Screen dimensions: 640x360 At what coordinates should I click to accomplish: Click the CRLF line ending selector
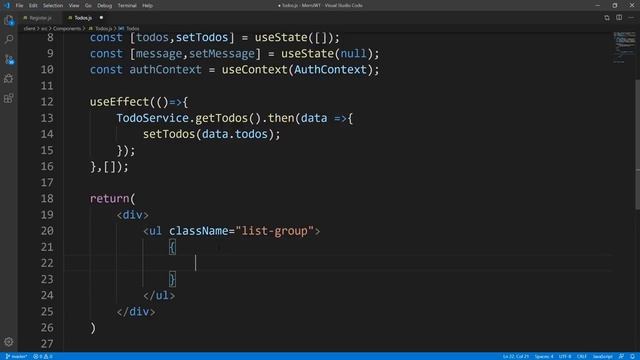(582, 356)
